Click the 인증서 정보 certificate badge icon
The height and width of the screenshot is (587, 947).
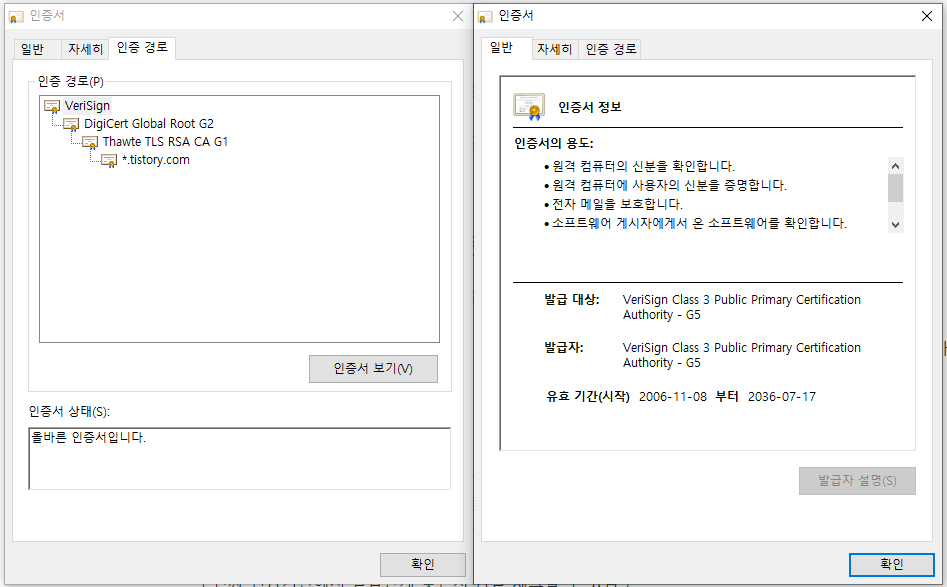(529, 107)
